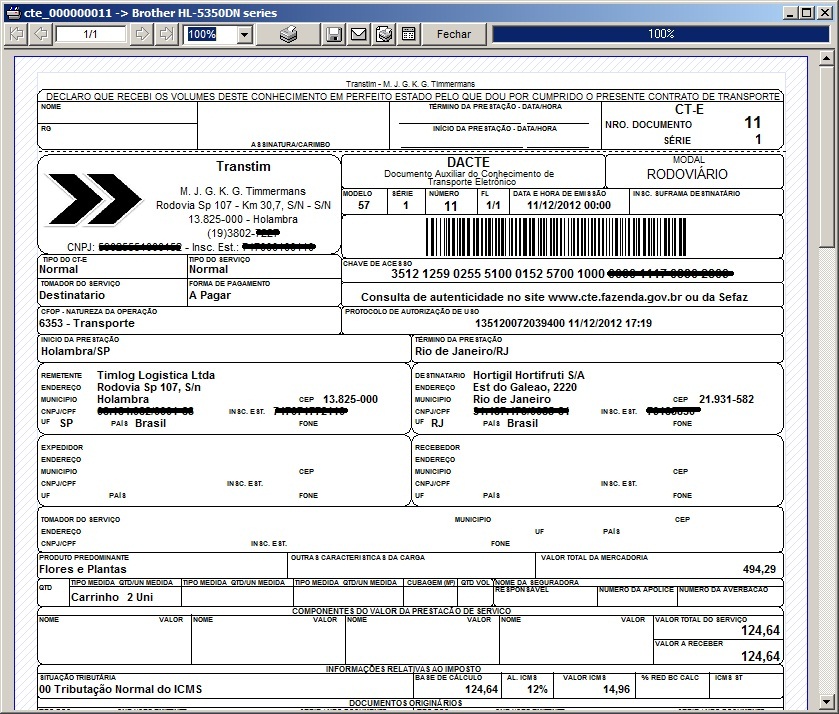Click the zoom field showing 100%

211,35
